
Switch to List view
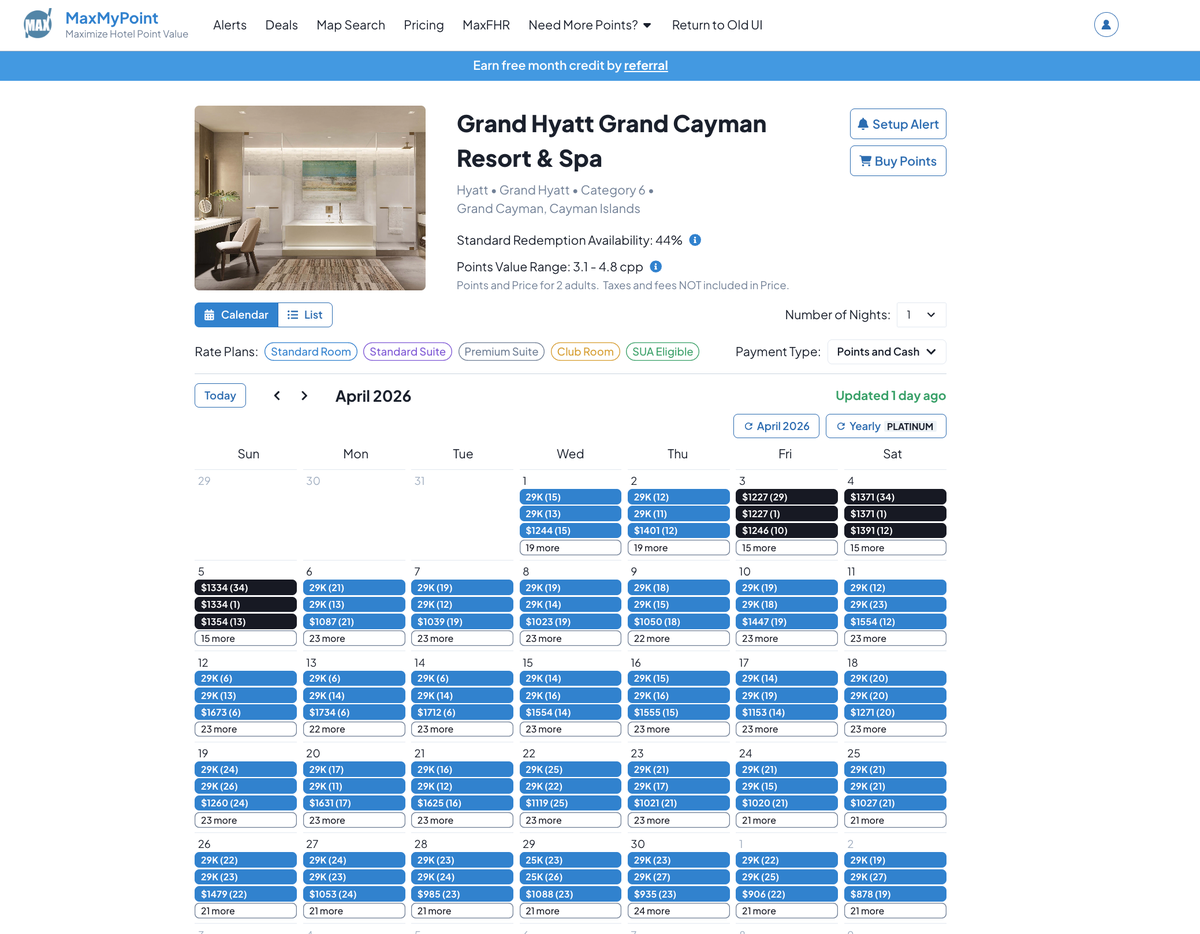[x=305, y=315]
